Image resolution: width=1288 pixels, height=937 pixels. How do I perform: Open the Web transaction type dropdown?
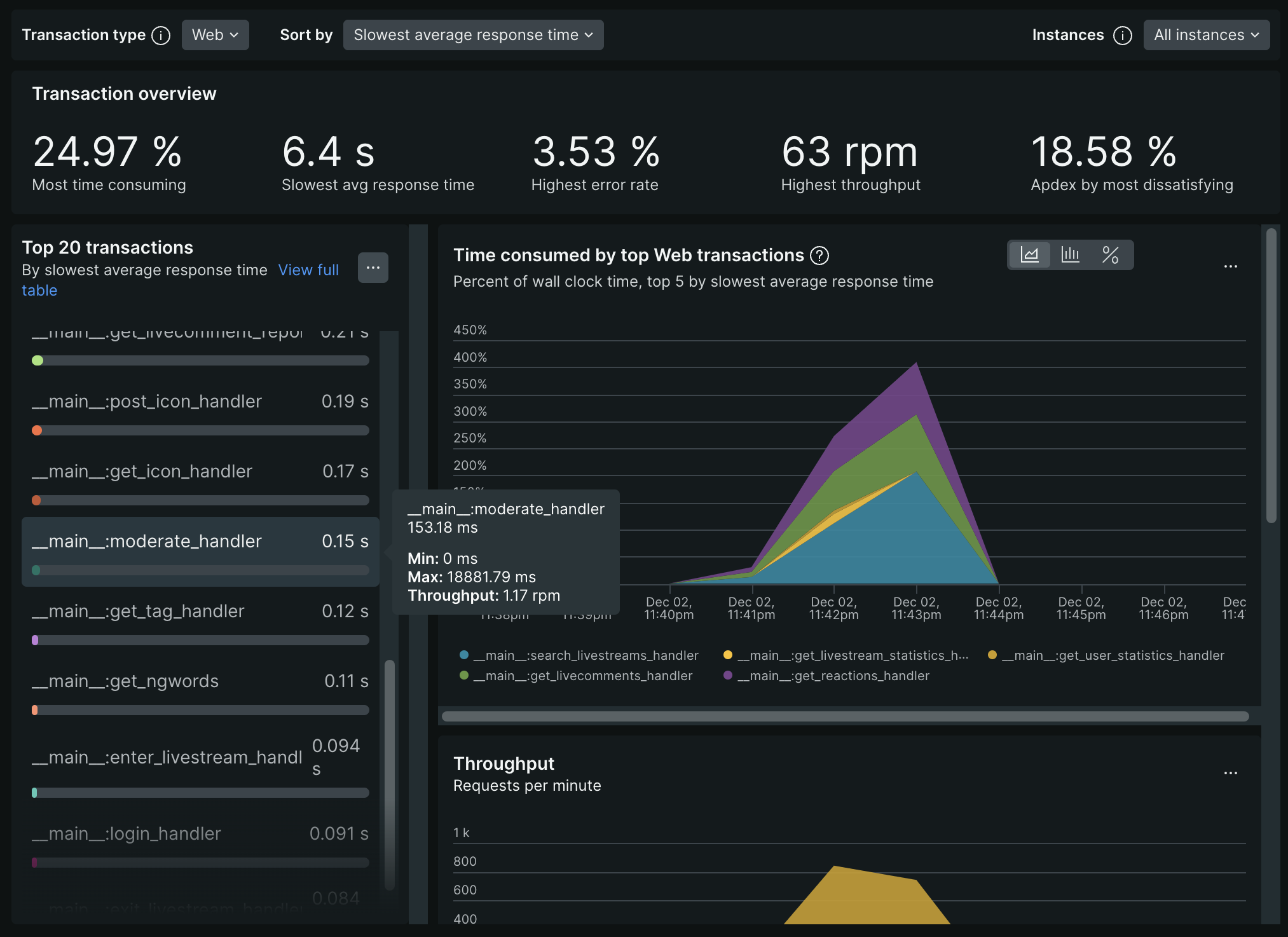[x=215, y=35]
